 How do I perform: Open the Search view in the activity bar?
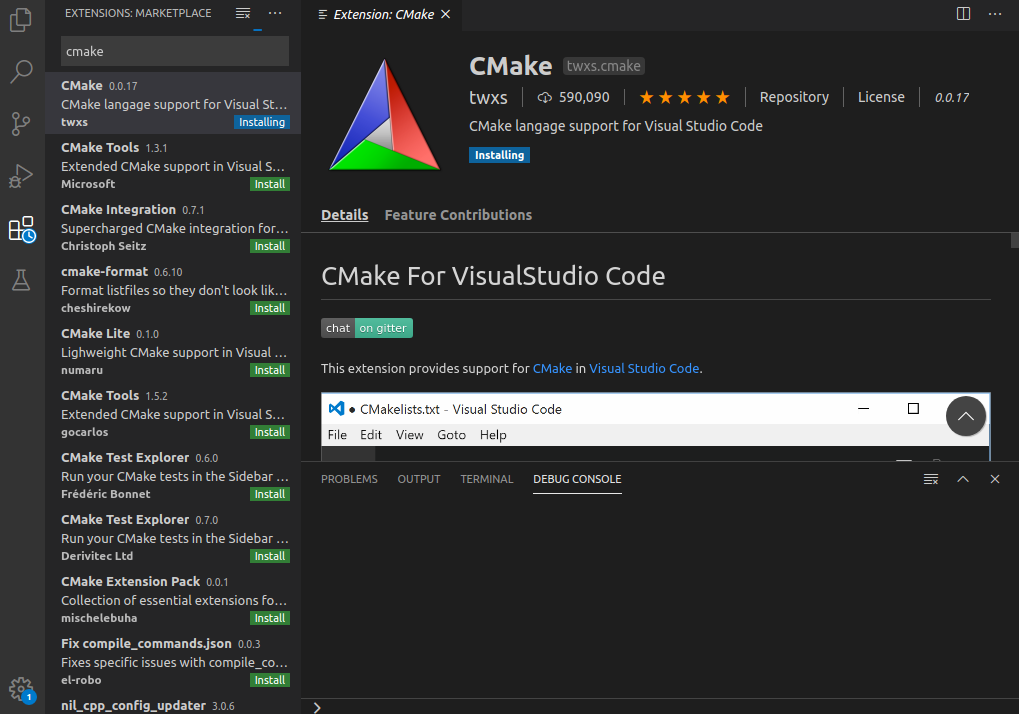(21, 71)
